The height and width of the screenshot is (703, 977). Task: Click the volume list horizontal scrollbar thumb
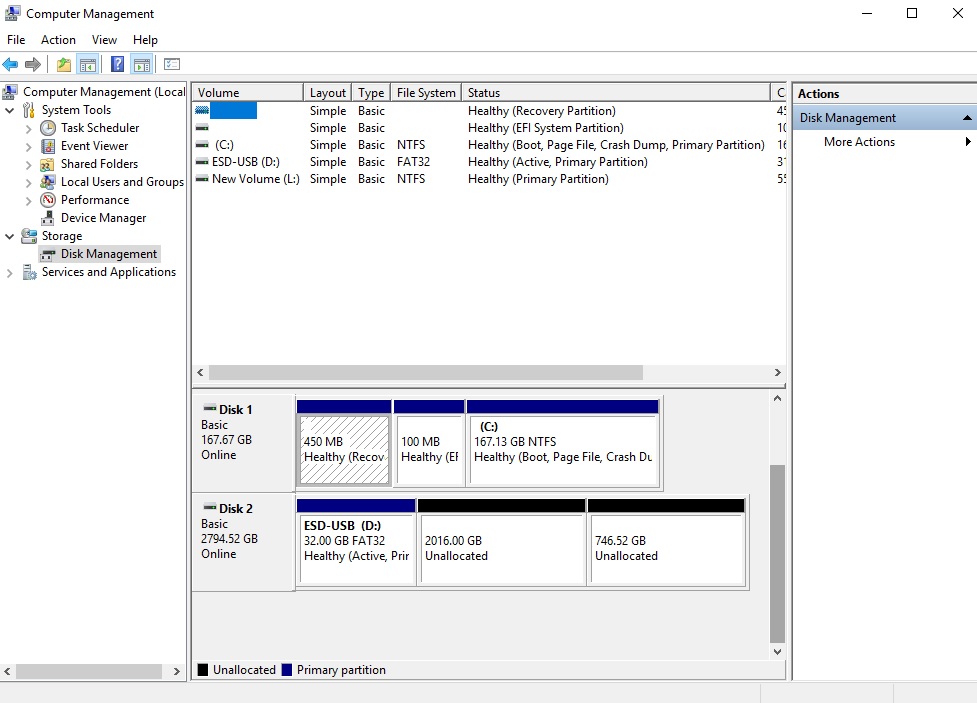426,373
